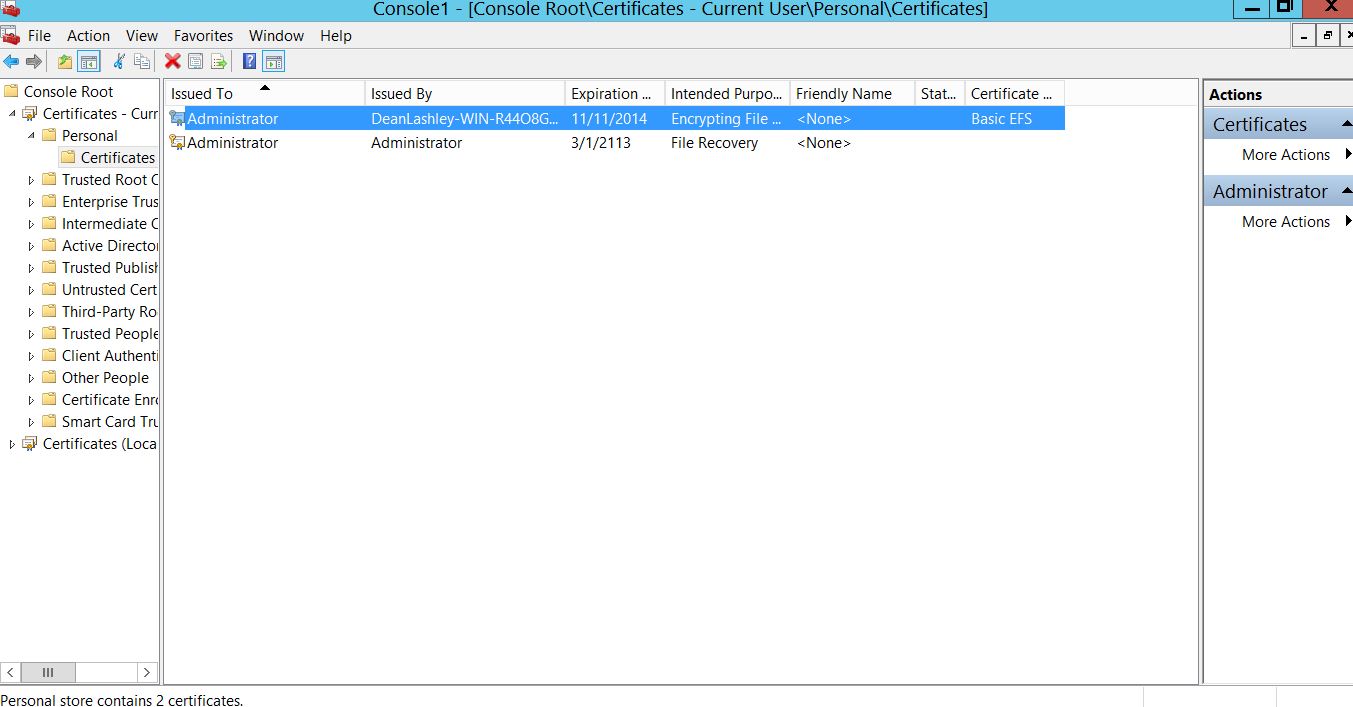Toggle Show/Hide Action Pane toolbar button
Screen dimensions: 1353x707
[x=274, y=62]
